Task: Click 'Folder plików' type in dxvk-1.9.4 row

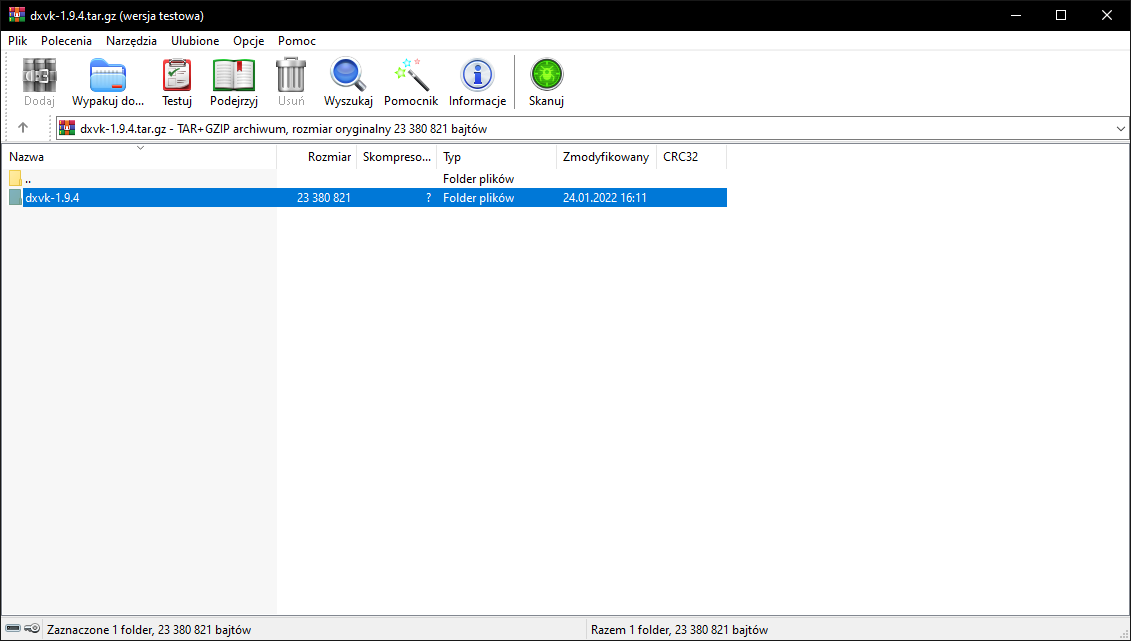Action: 478,198
